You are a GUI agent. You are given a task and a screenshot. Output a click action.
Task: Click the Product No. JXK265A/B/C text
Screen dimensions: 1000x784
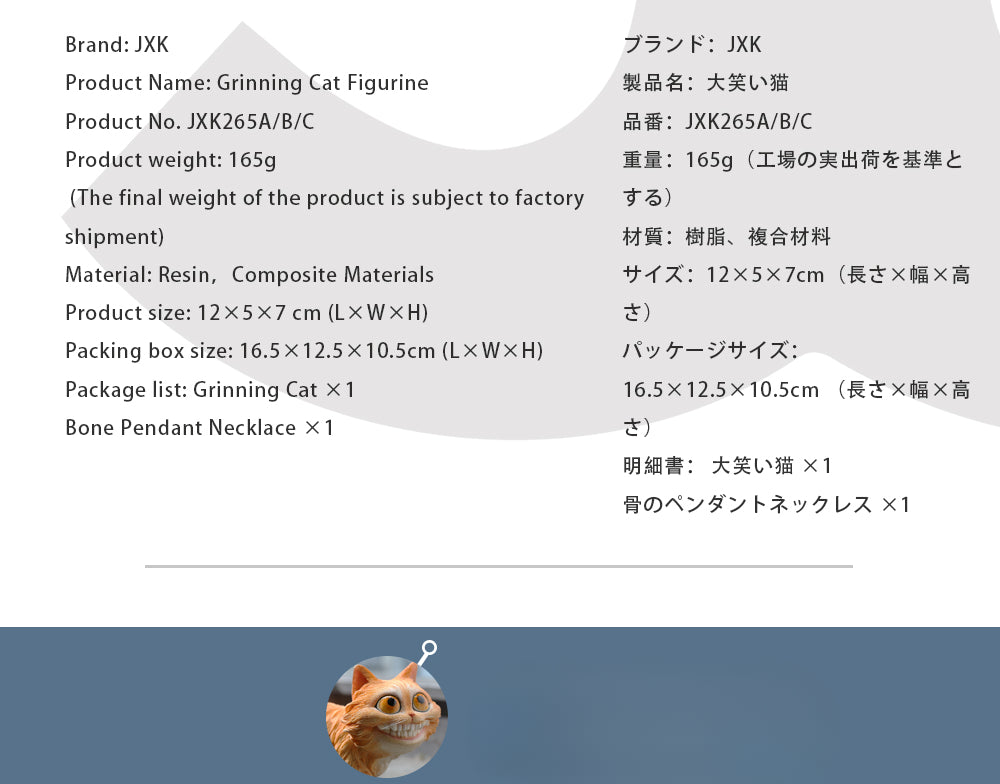[190, 121]
